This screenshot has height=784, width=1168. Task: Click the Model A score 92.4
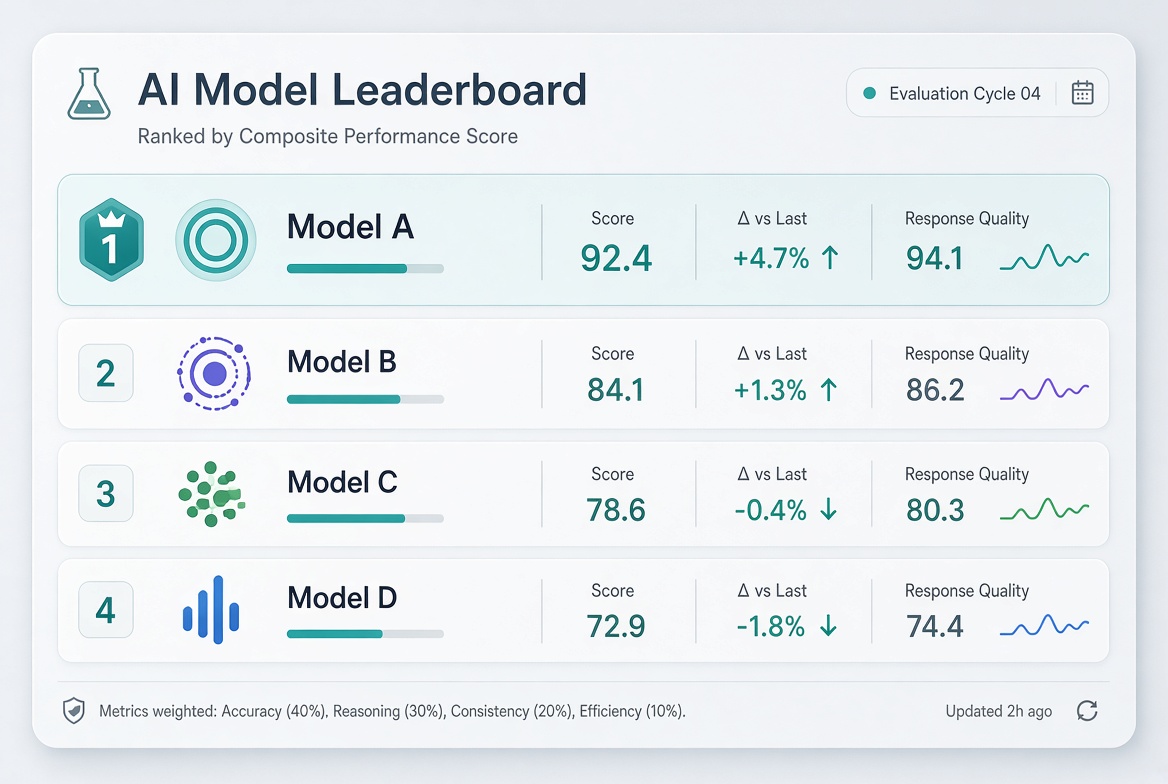pyautogui.click(x=616, y=259)
